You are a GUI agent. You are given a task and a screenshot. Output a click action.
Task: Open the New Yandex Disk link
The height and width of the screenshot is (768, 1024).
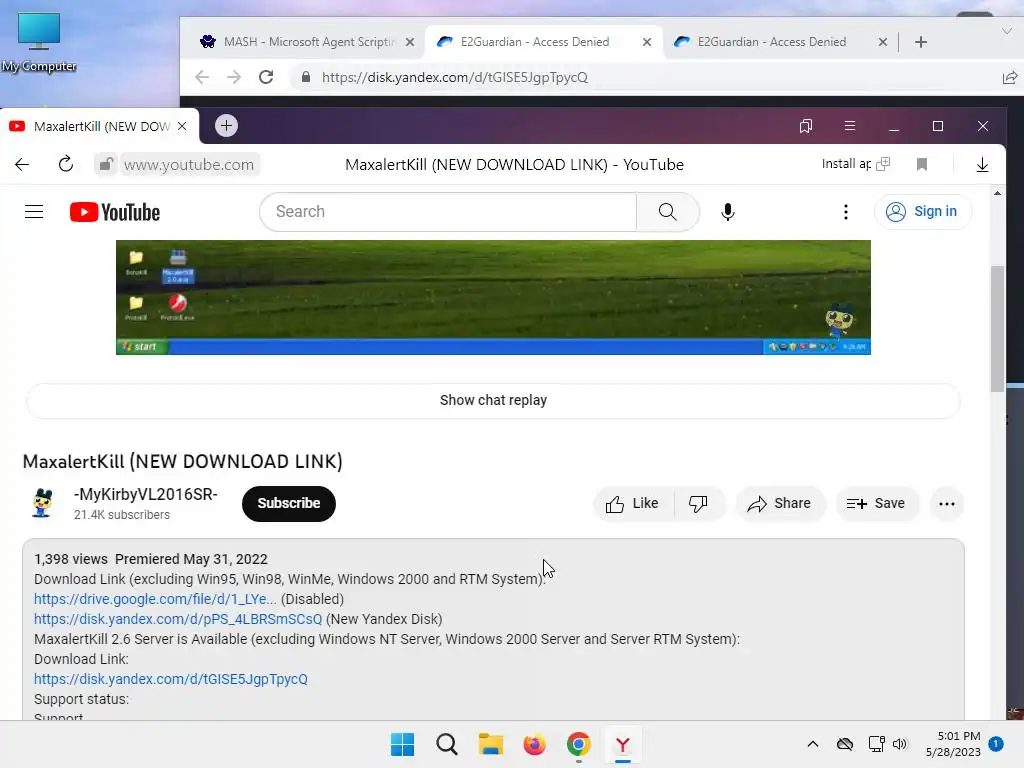point(178,619)
